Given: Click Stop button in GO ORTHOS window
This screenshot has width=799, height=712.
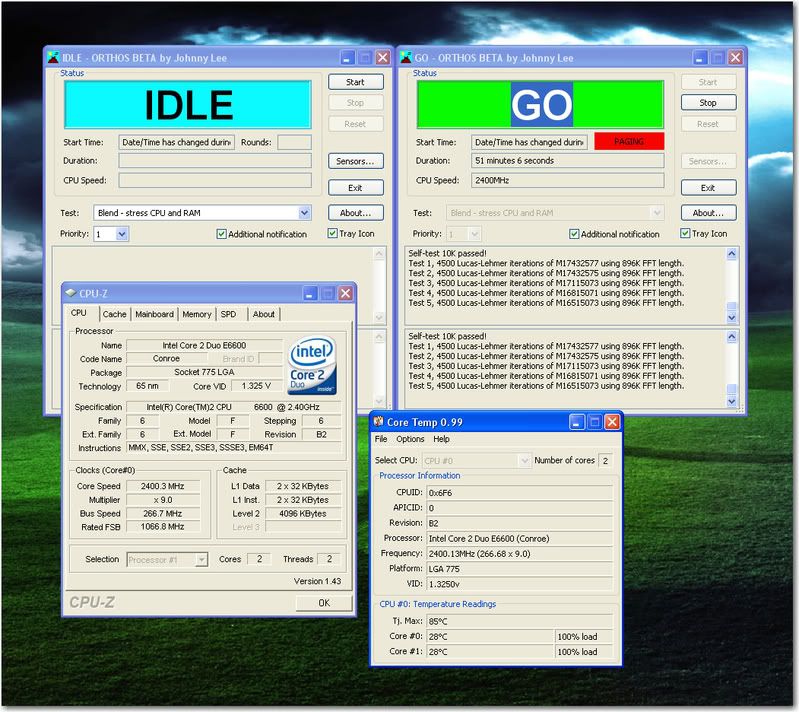Looking at the screenshot, I should tap(708, 102).
